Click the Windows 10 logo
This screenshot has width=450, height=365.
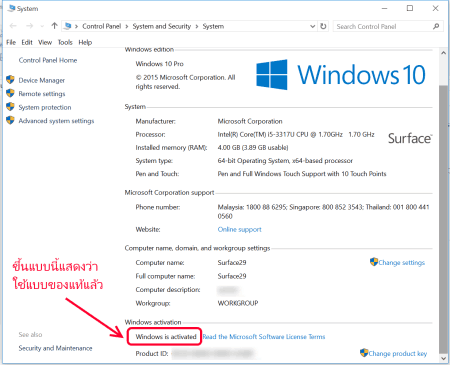(x=341, y=75)
